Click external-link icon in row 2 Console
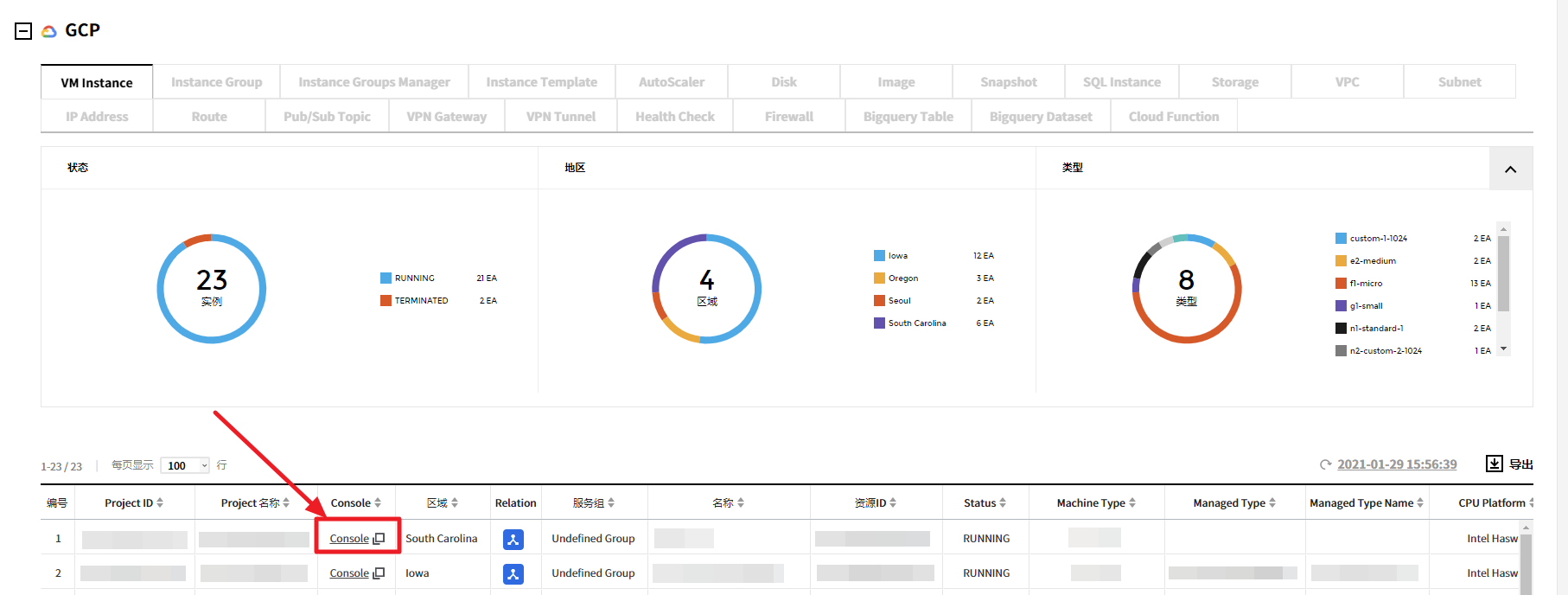Image resolution: width=1568 pixels, height=595 pixels. point(379,573)
